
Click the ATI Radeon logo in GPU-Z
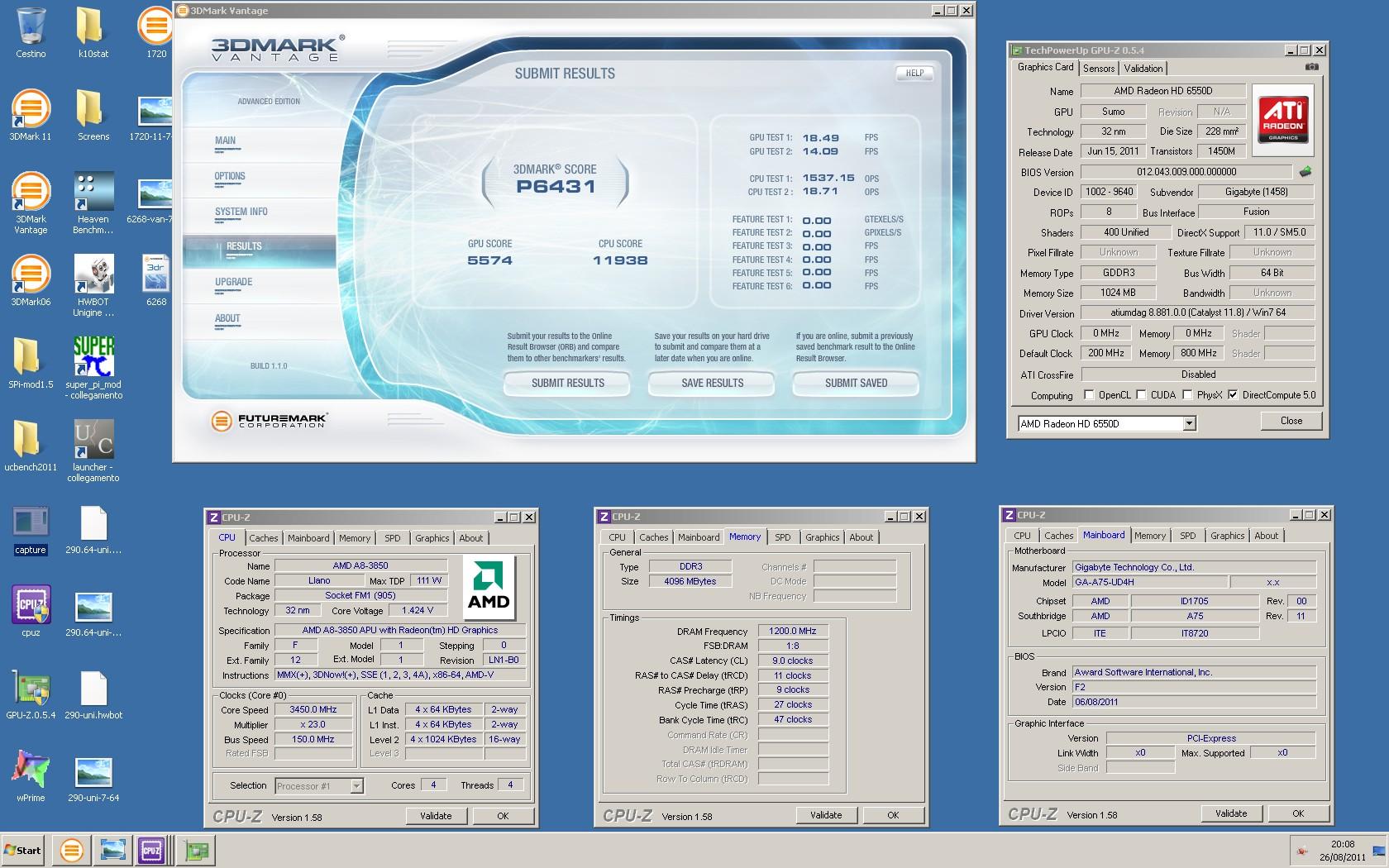1282,120
